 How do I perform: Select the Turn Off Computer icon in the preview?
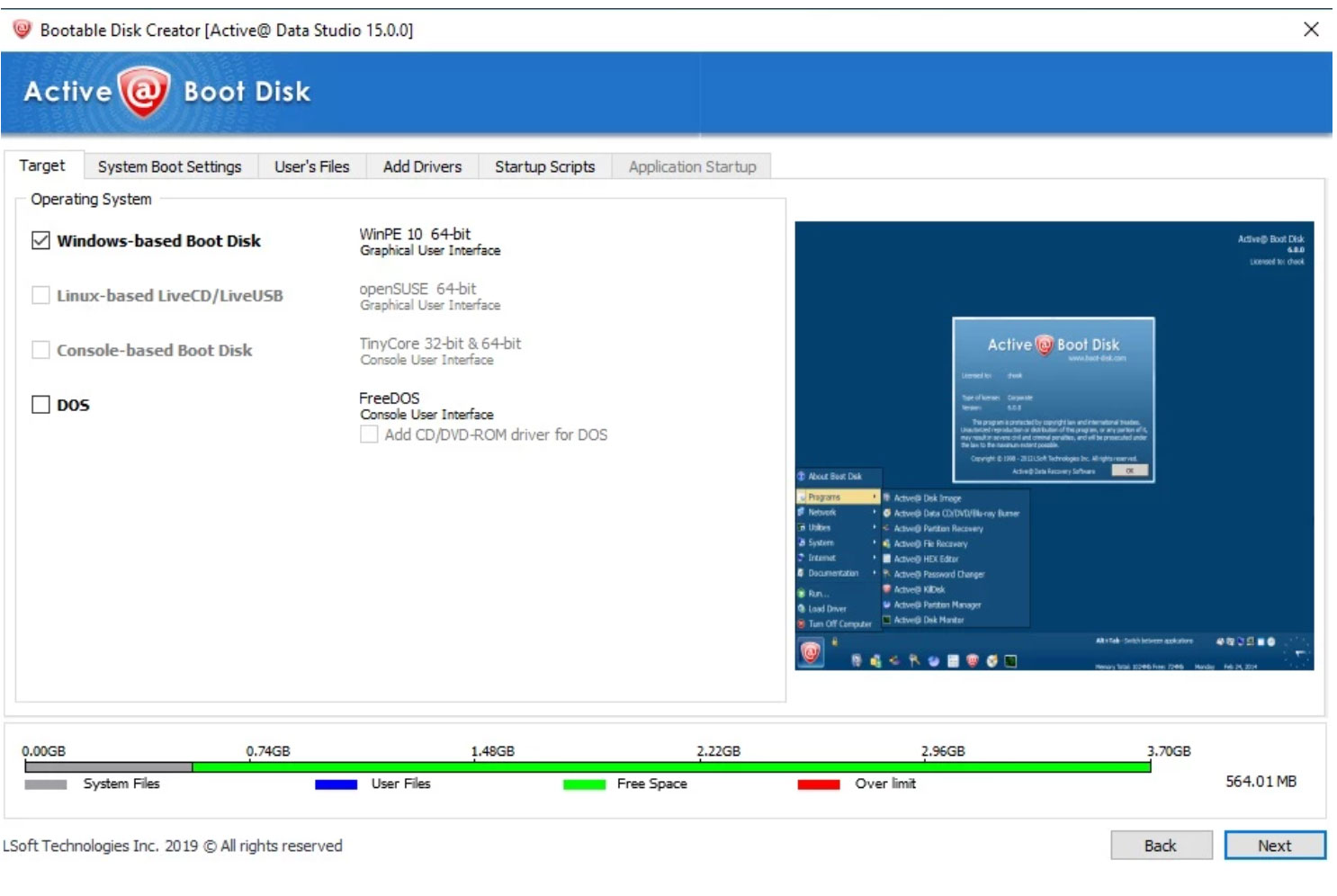pos(839,623)
